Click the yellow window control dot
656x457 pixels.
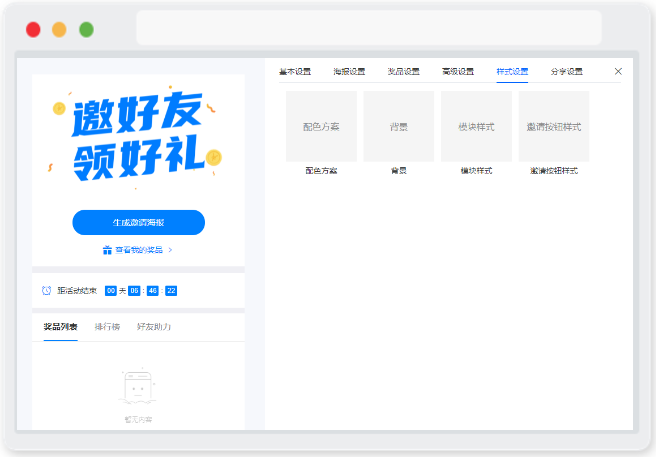tap(59, 30)
